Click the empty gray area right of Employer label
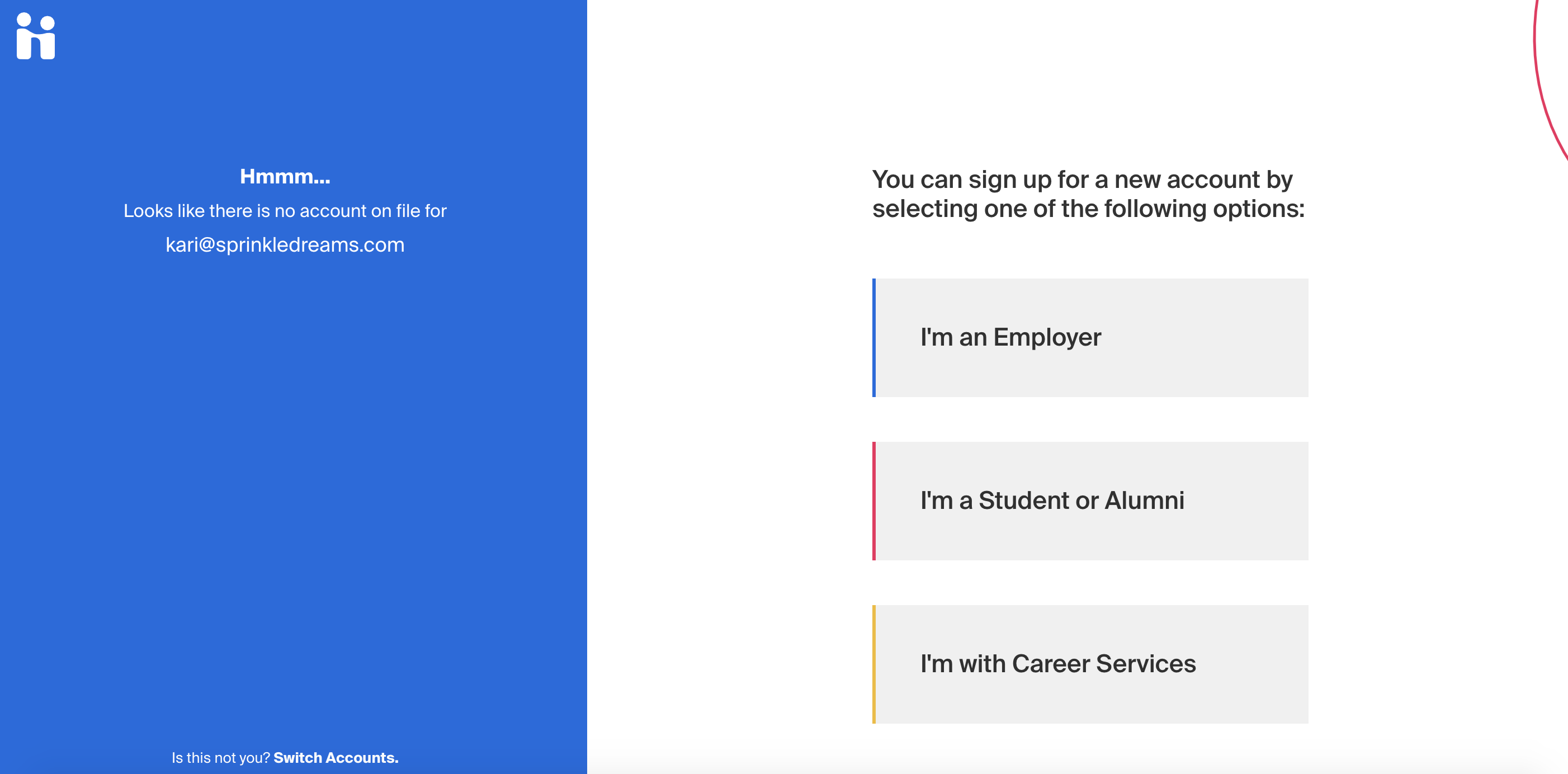Image resolution: width=1568 pixels, height=774 pixels. [x=1205, y=338]
